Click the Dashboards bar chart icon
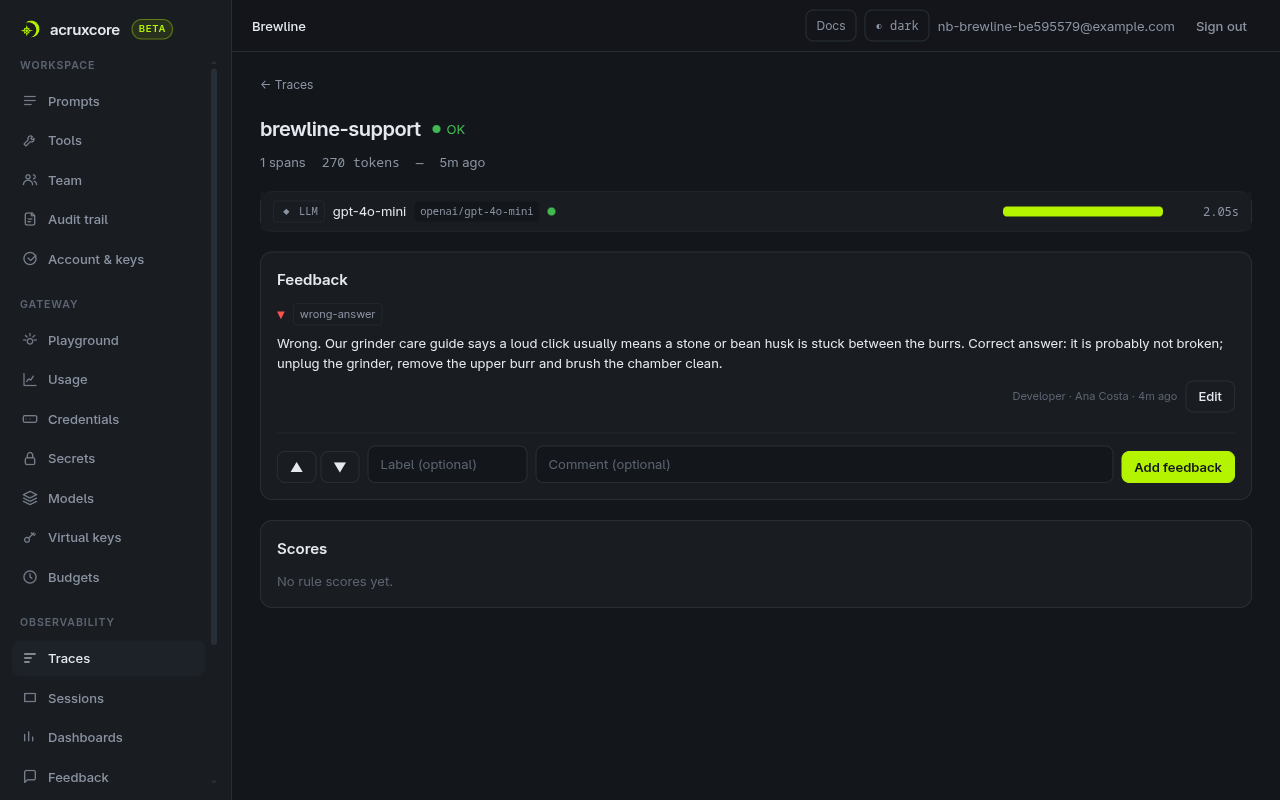 point(30,737)
